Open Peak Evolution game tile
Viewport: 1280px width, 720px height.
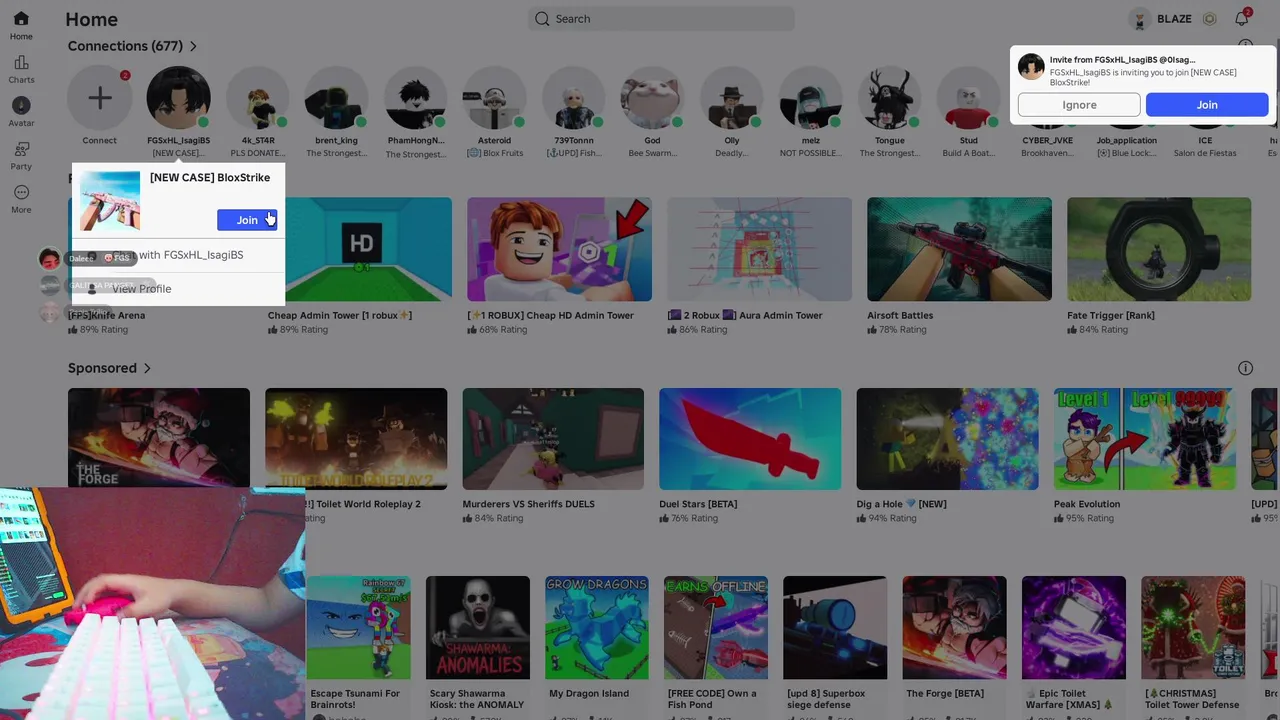(x=1145, y=439)
